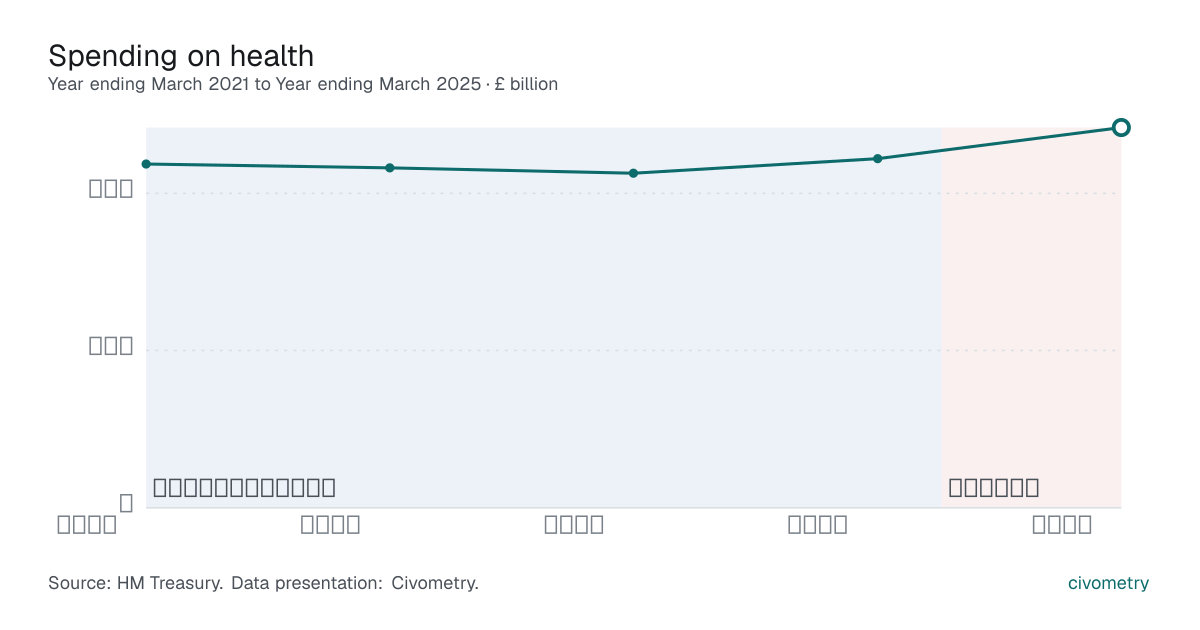1200x630 pixels.
Task: Click the leftmost x-axis year label
Action: click(87, 525)
